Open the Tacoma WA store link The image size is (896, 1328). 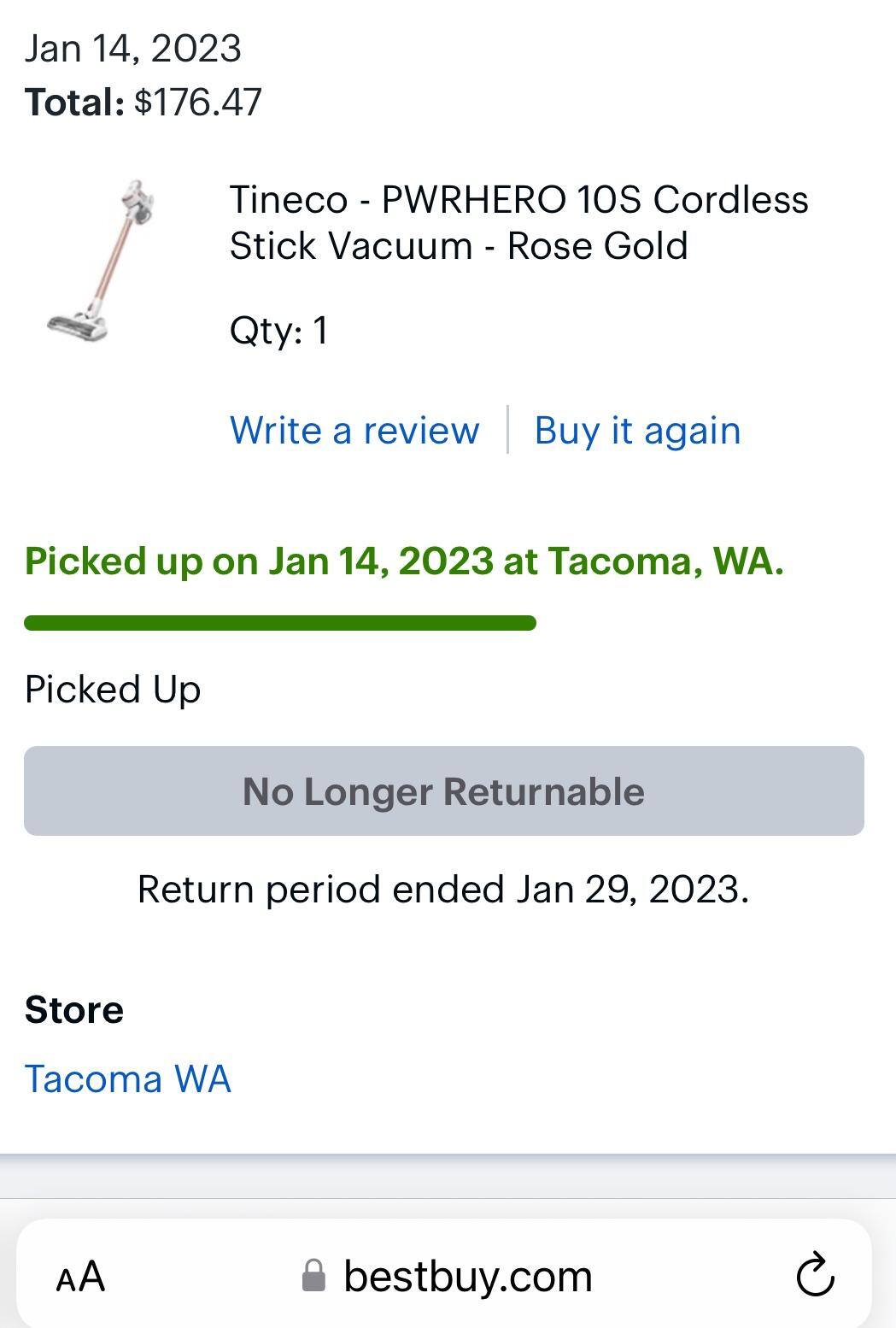click(128, 1078)
